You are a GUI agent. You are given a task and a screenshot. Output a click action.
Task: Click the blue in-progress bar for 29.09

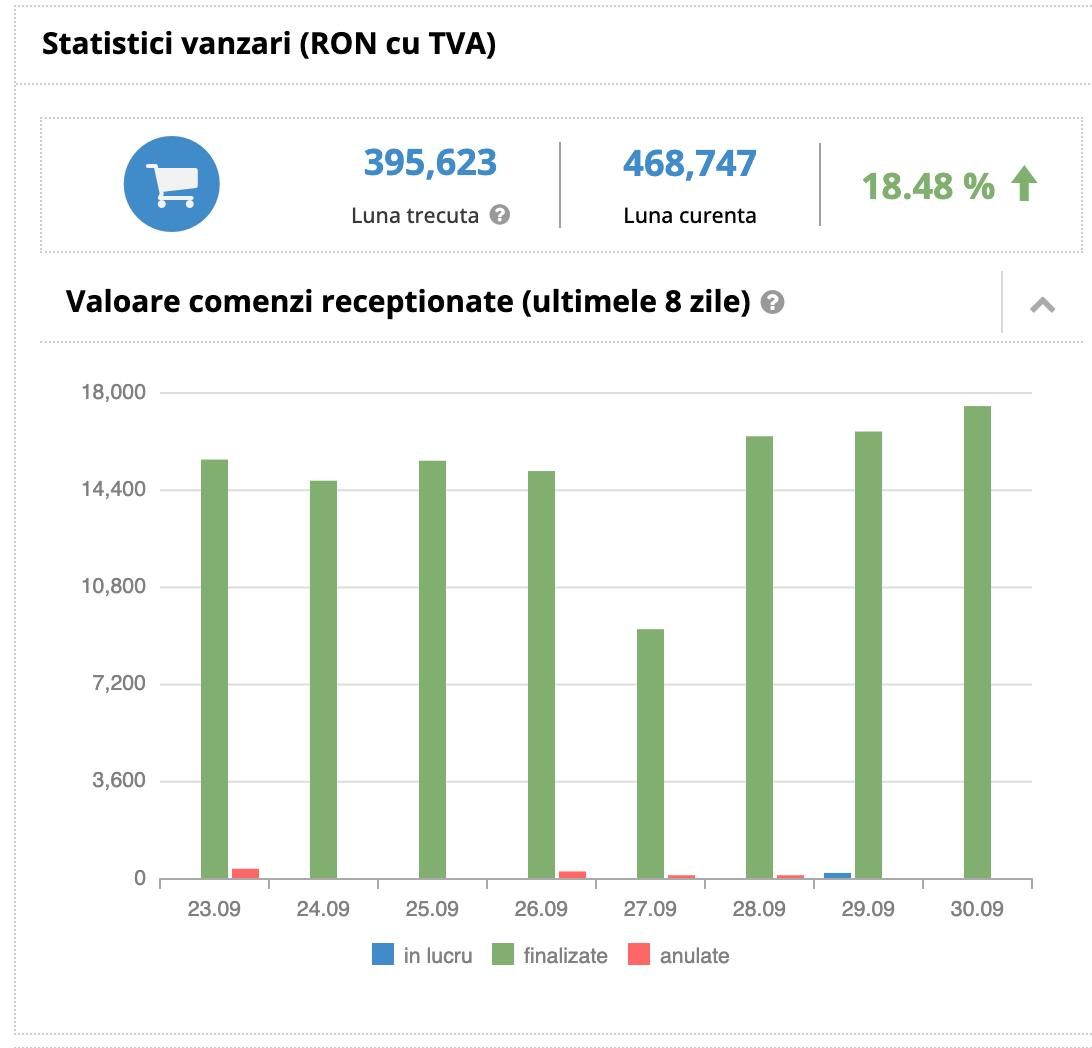[837, 875]
